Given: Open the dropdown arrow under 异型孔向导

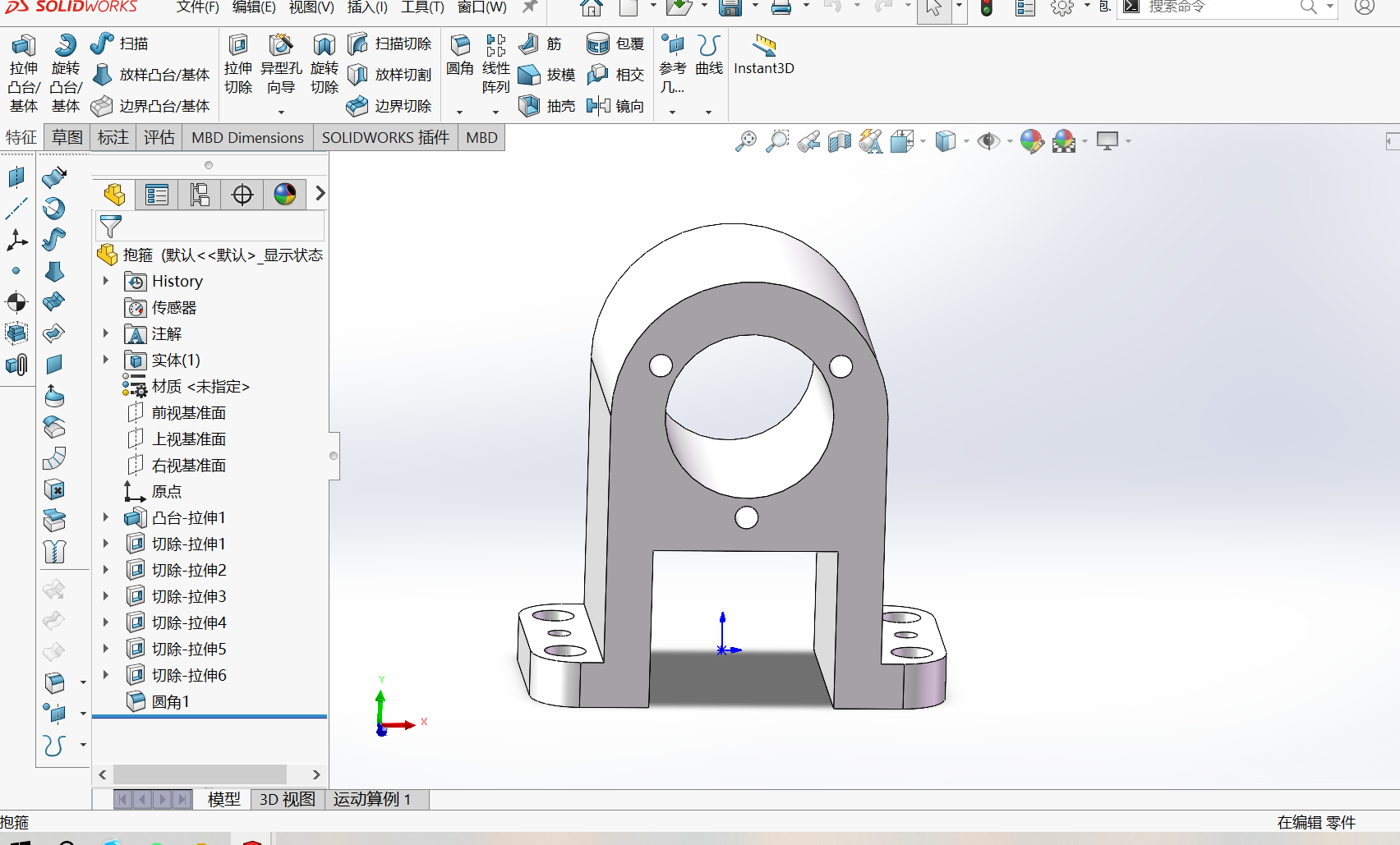Looking at the screenshot, I should pos(281,112).
